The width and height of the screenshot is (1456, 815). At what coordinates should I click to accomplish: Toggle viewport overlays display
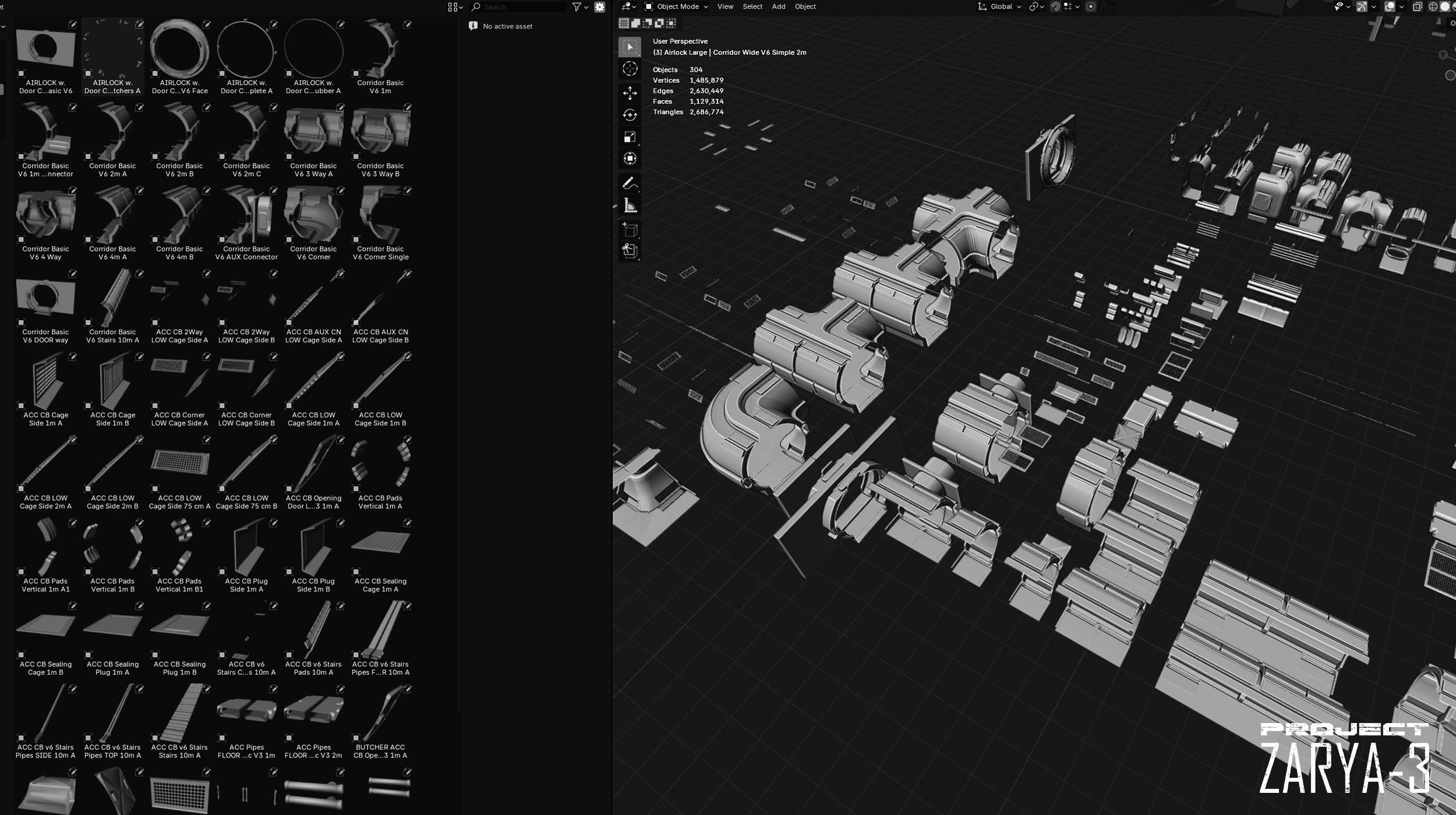[1390, 7]
